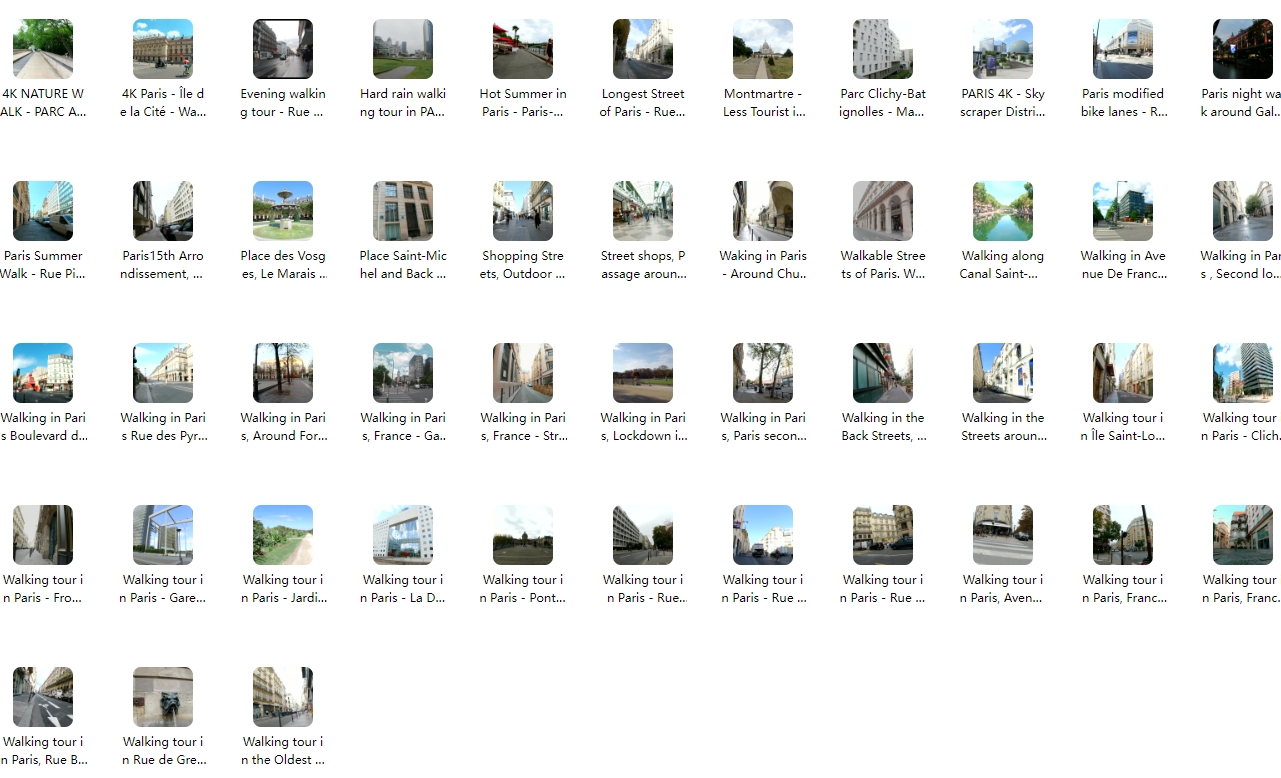
Task: Click the 'Walking tour in Paris - Clich...' label
Action: coord(1240,427)
